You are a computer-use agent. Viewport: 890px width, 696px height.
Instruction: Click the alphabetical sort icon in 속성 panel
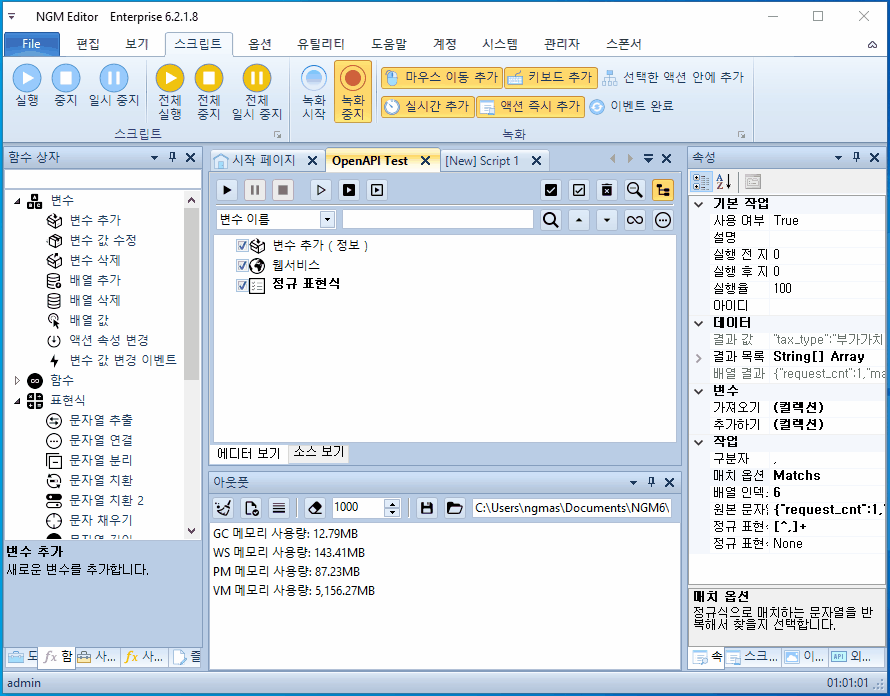723,182
